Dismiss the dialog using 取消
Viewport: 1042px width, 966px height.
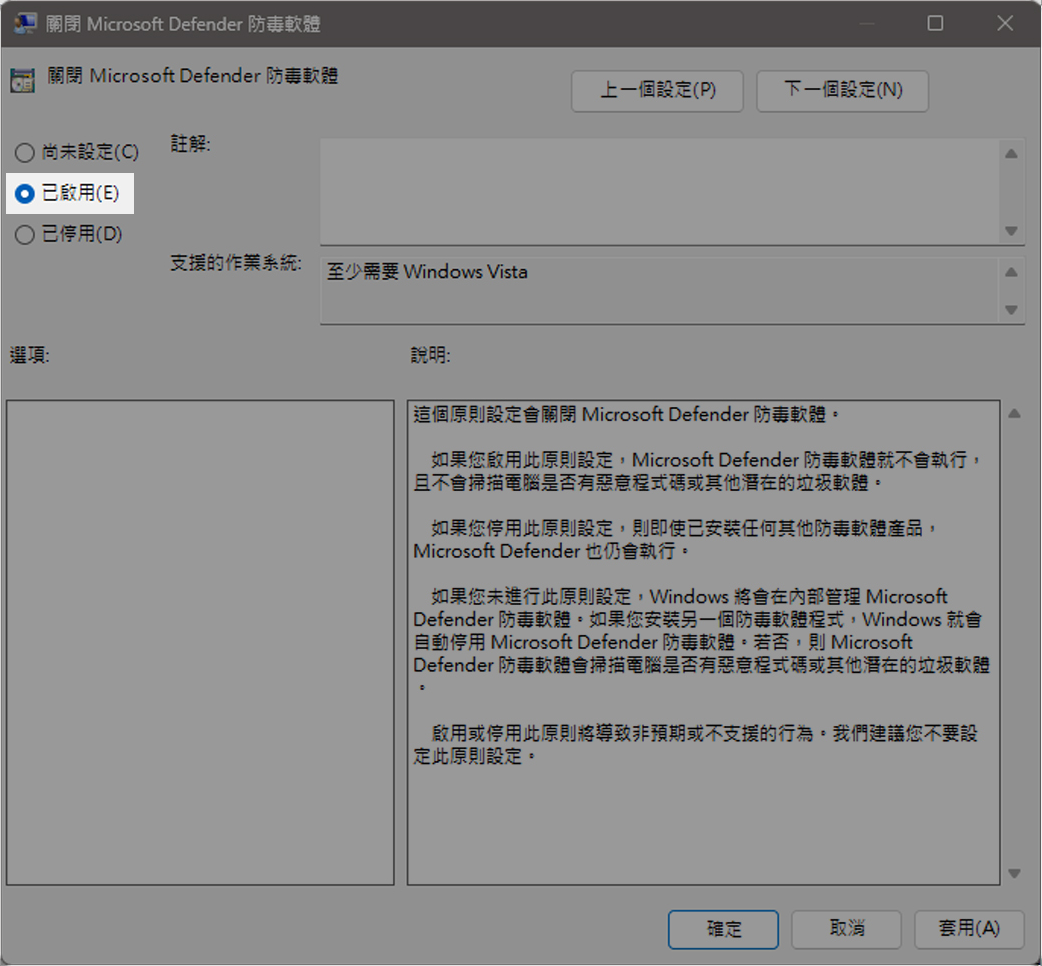846,928
